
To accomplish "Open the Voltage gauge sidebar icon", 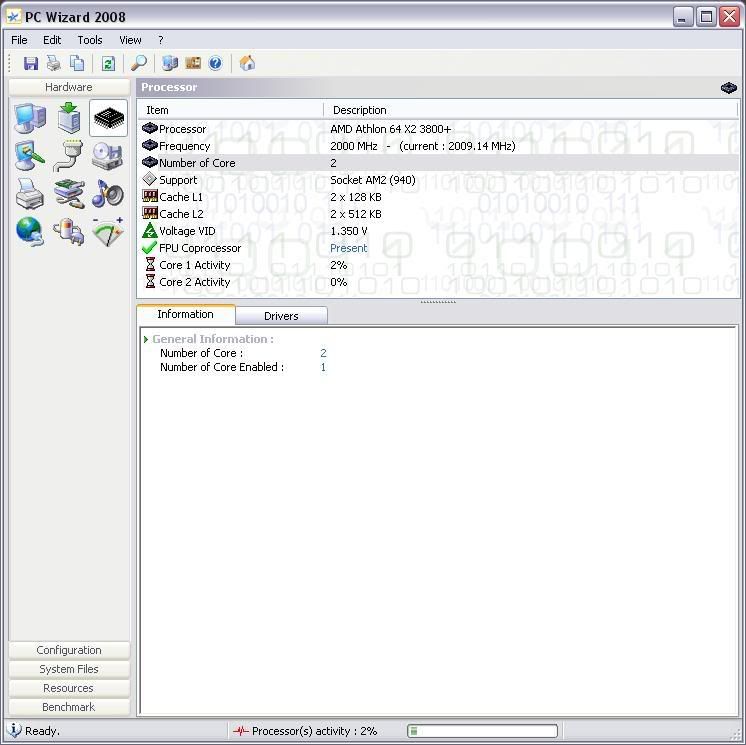I will point(108,232).
